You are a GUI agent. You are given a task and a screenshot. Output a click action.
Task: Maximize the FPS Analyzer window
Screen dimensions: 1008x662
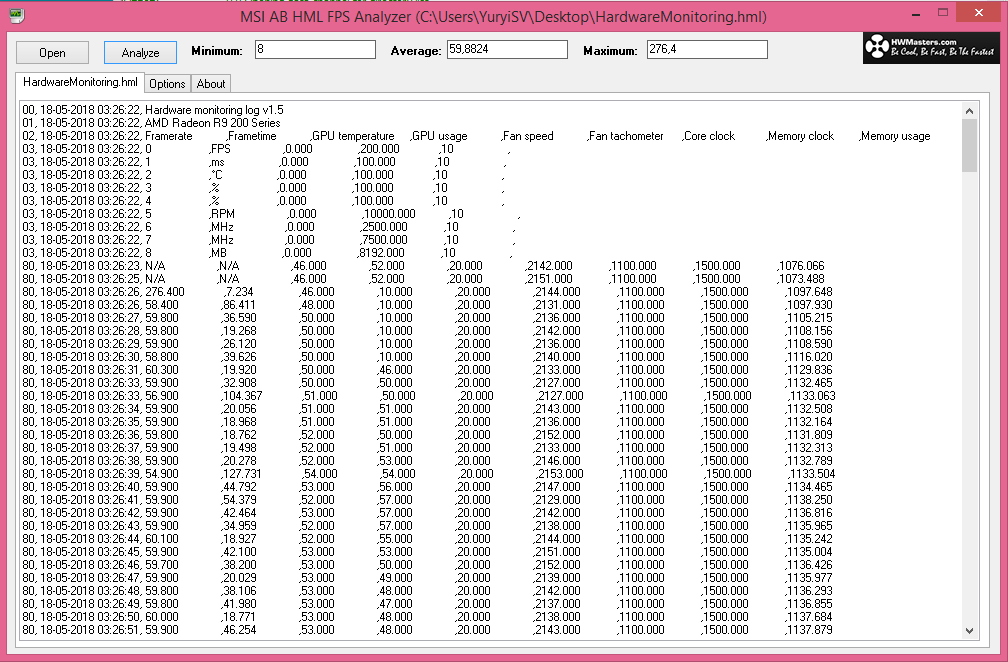click(943, 13)
